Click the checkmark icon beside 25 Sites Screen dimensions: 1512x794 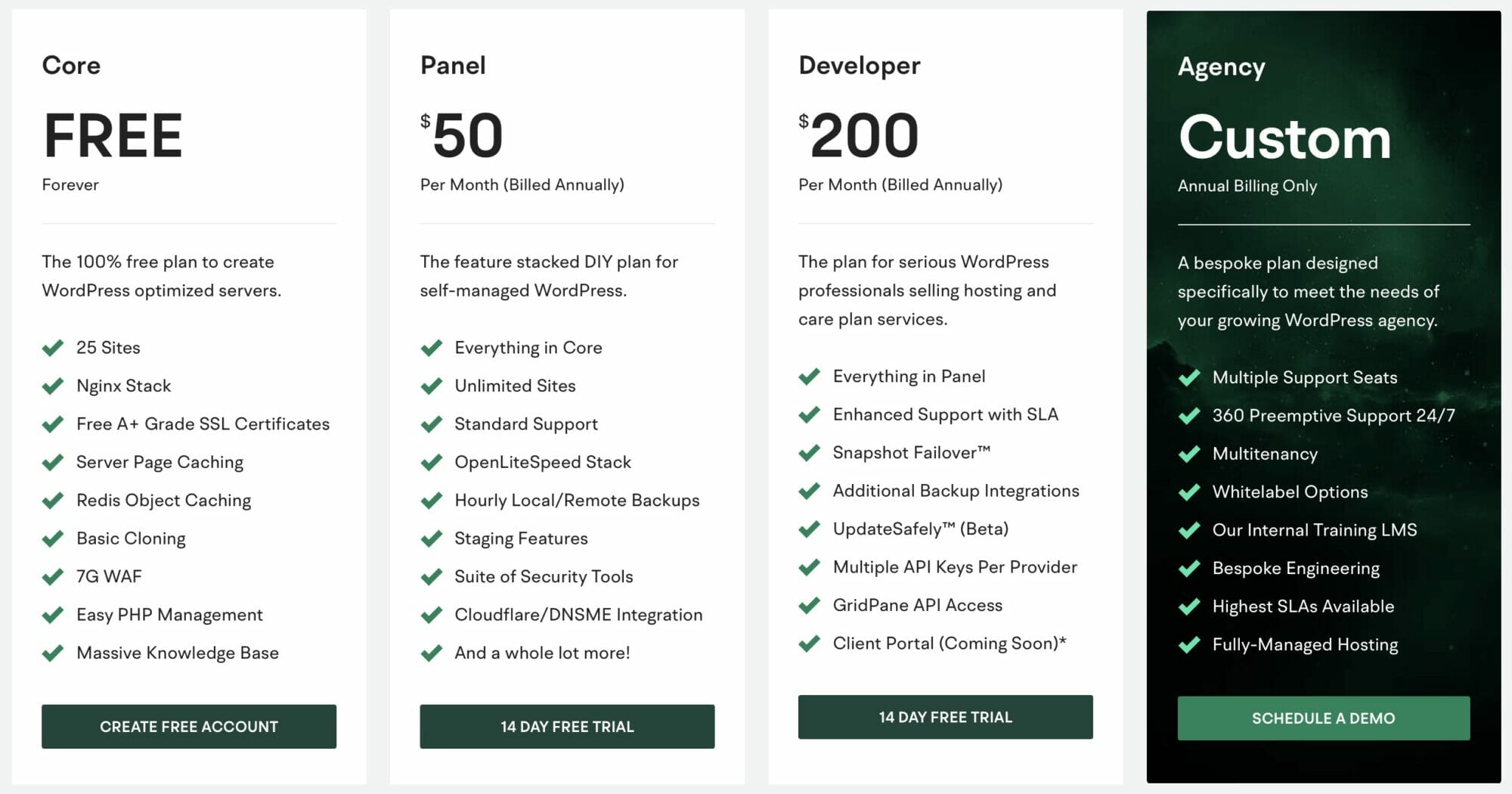(53, 348)
